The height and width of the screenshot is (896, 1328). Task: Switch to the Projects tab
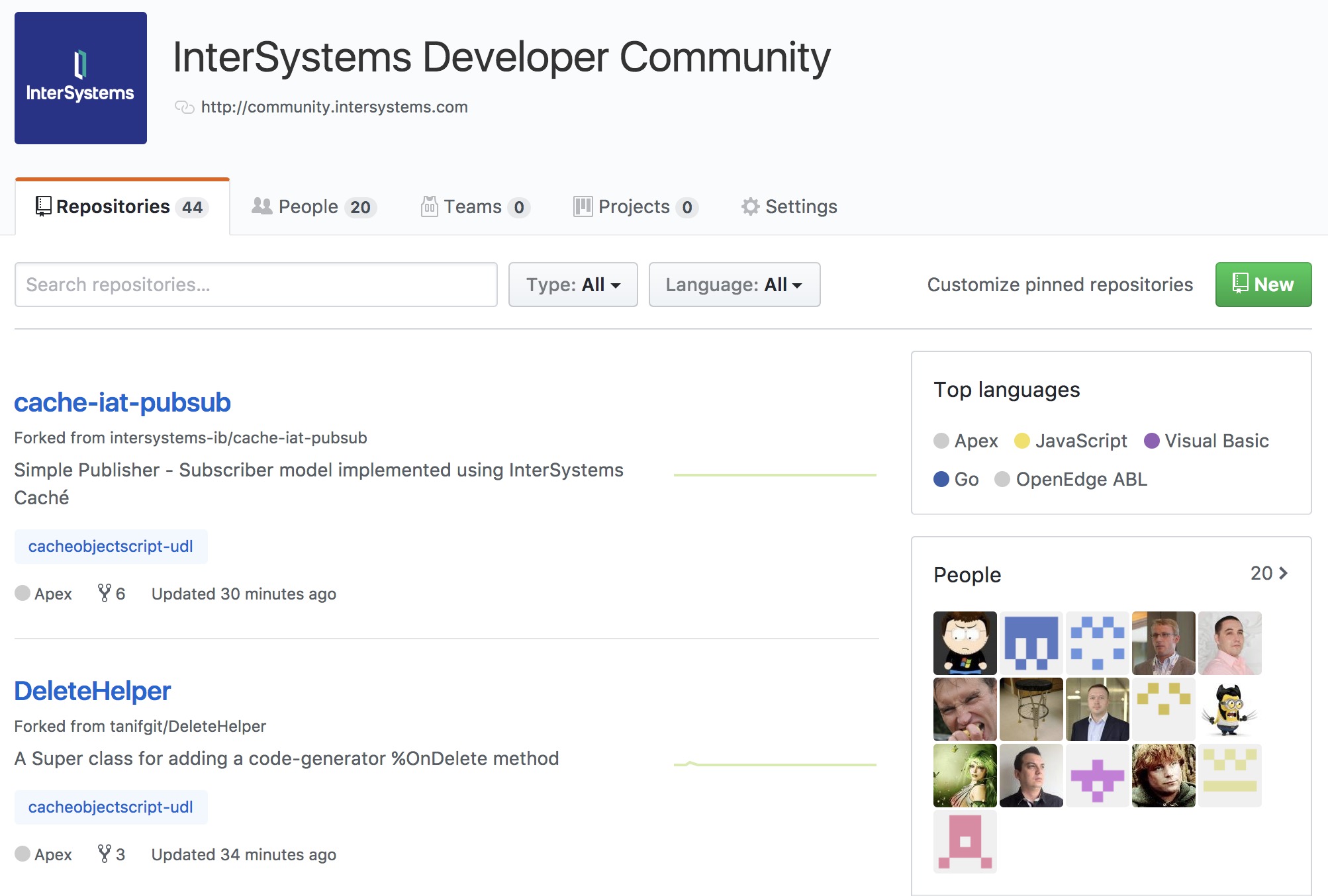coord(635,207)
